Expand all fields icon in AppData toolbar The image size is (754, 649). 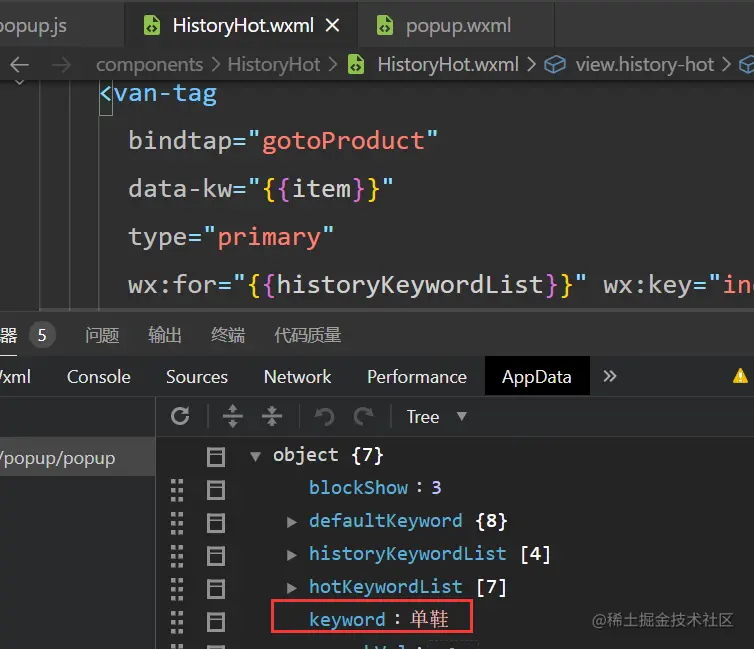(x=233, y=416)
